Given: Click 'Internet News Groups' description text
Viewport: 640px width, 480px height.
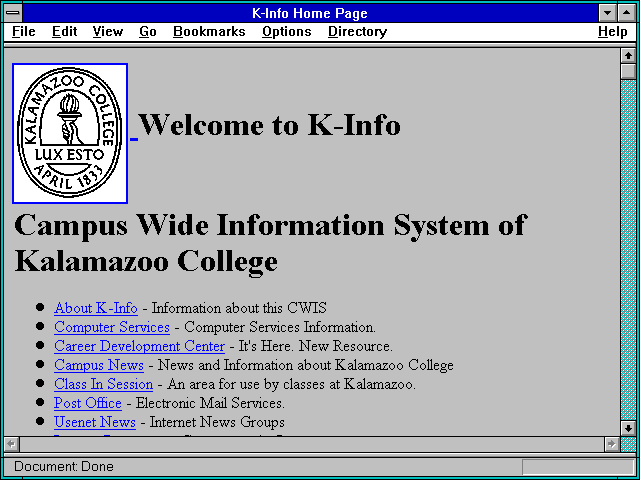Looking at the screenshot, I should coord(217,422).
